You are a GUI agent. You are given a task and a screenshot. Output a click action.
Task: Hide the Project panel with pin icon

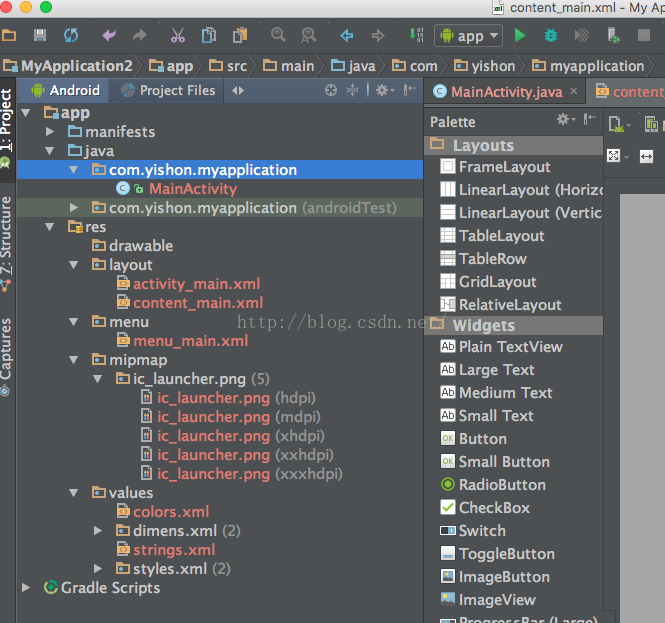click(x=410, y=90)
